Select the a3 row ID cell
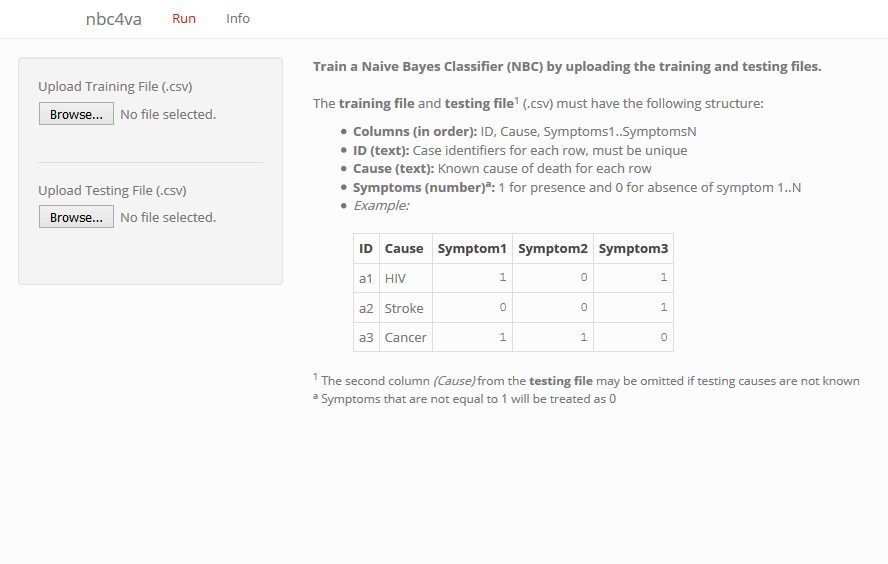Viewport: 888px width, 564px height. (x=366, y=337)
